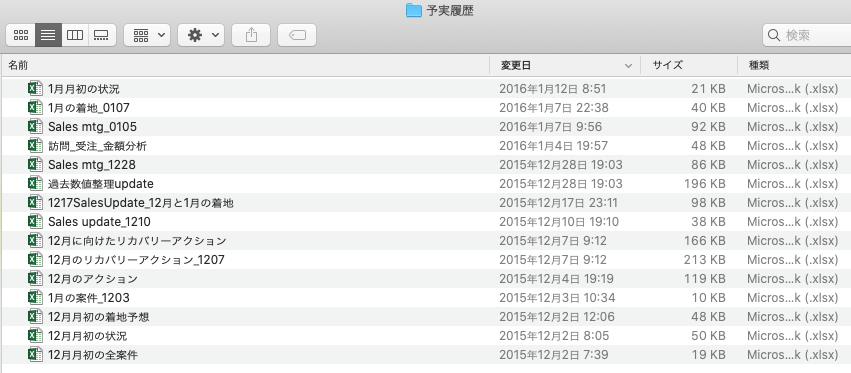
Task: Select file name 過去数値整理update
Action: [x=100, y=184]
